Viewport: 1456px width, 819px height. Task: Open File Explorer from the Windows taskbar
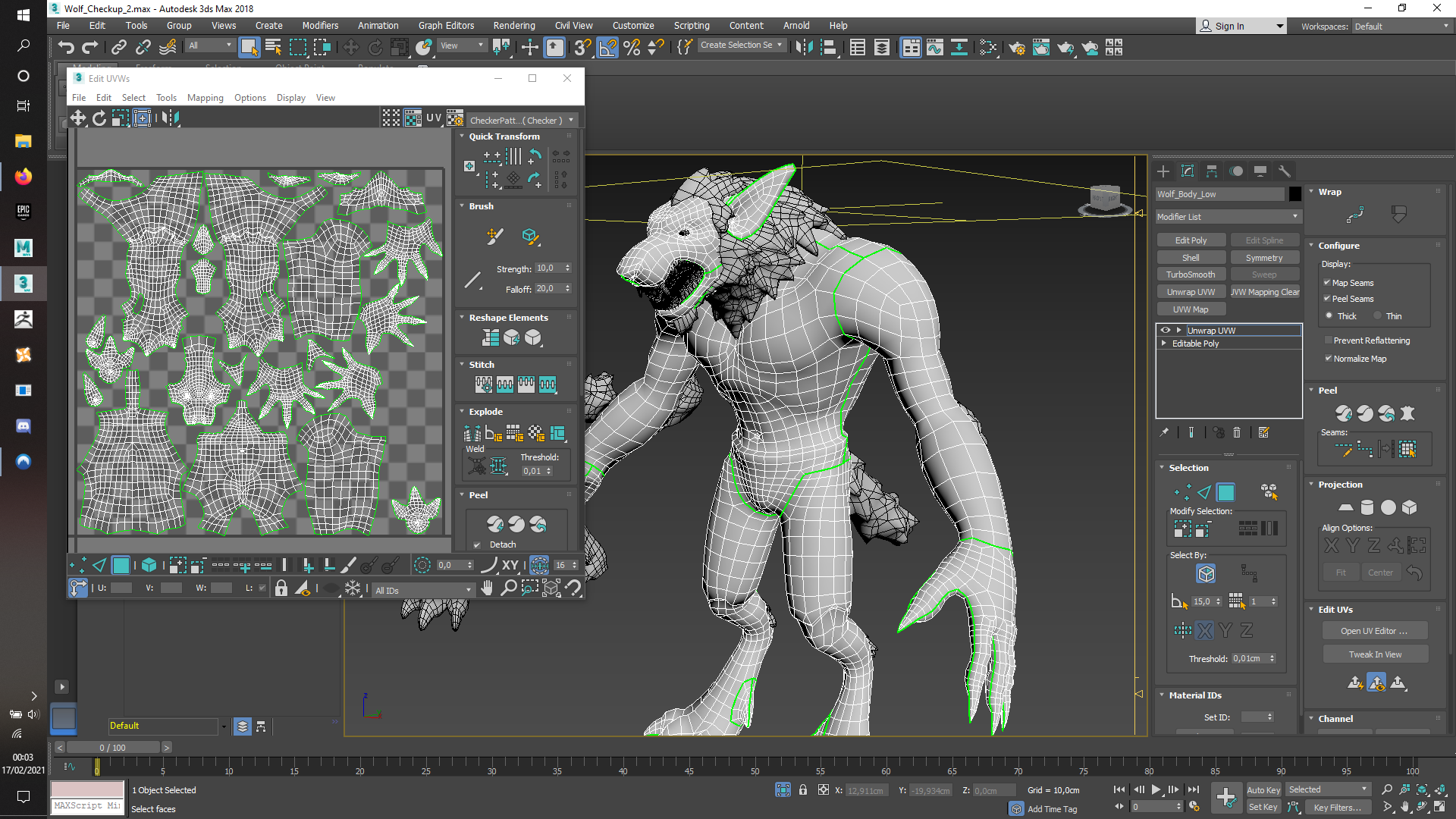[24, 141]
